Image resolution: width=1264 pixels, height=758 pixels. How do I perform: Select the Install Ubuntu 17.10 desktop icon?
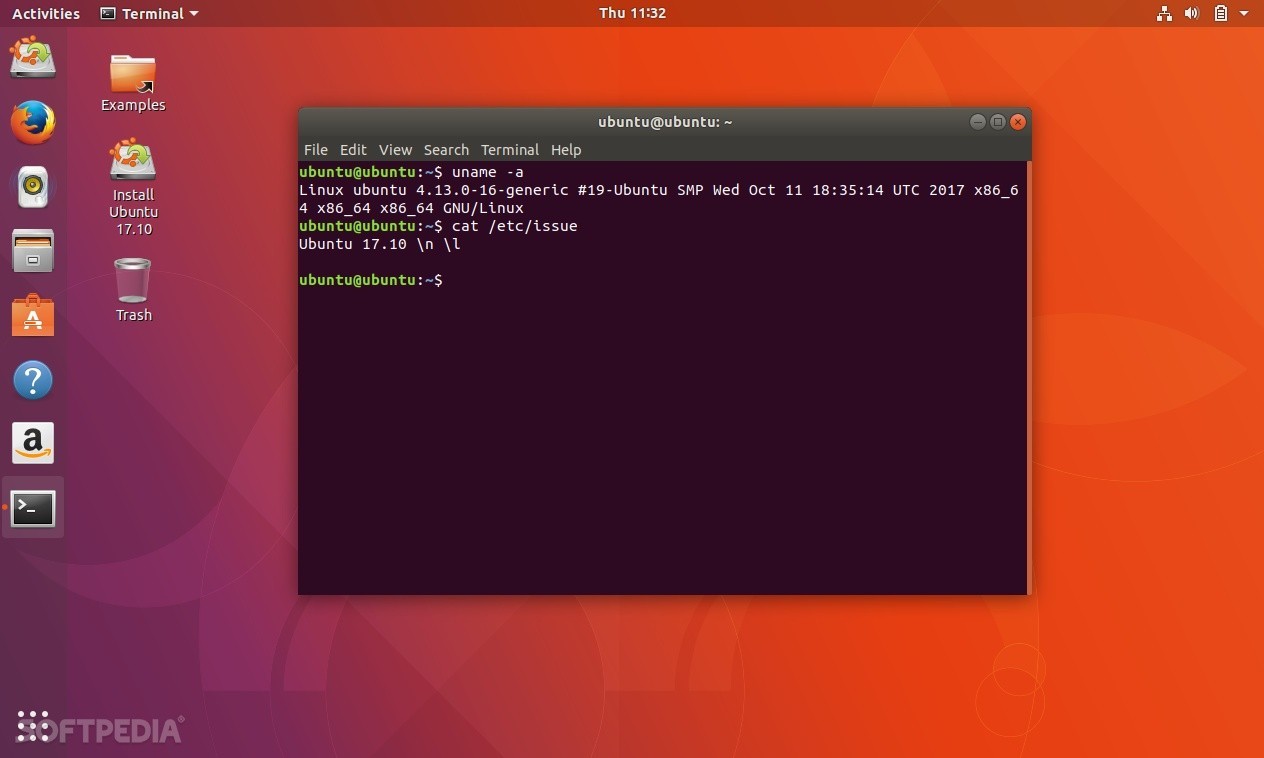click(133, 186)
